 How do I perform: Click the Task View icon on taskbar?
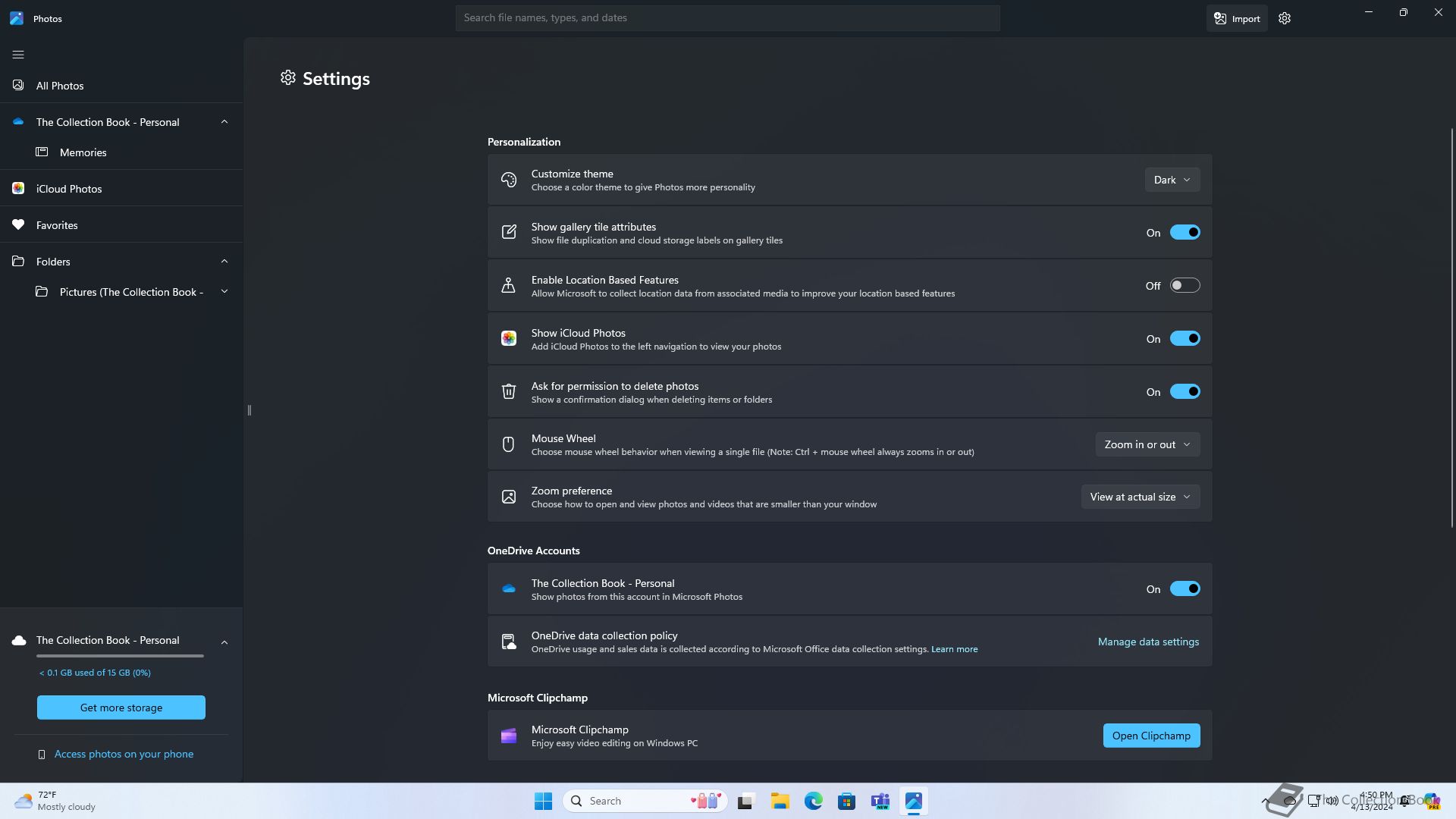coord(746,801)
